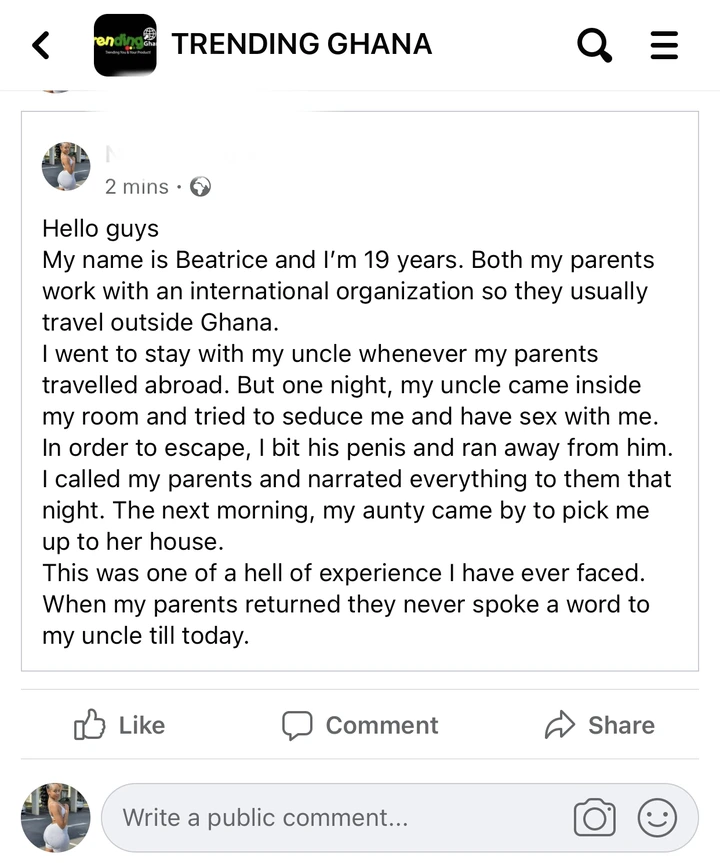This screenshot has width=720, height=863.
Task: Click the speech bubble Comment icon
Action: [297, 725]
